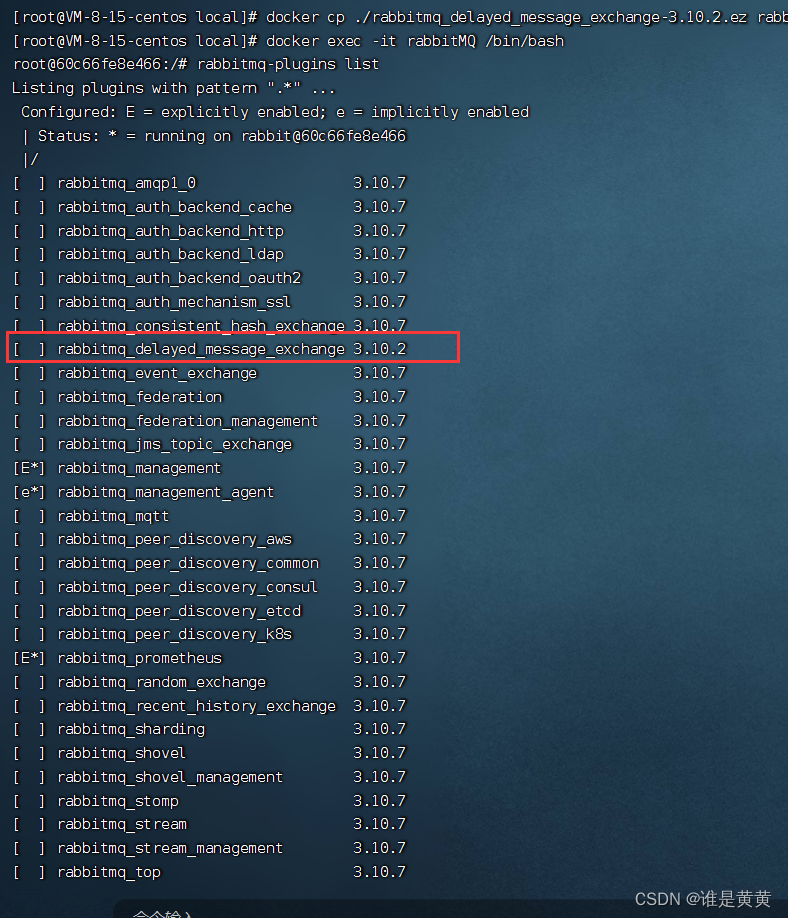The image size is (788, 918).
Task: Click the 'Configured: E = explicitly enabled' line
Action: (x=275, y=112)
